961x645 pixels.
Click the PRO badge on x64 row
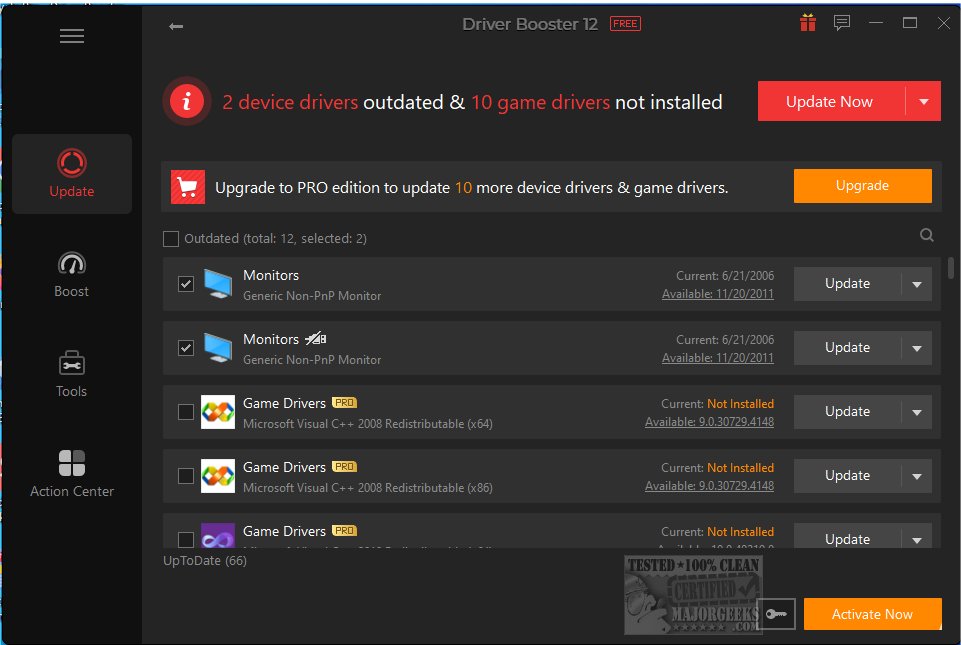click(x=344, y=403)
